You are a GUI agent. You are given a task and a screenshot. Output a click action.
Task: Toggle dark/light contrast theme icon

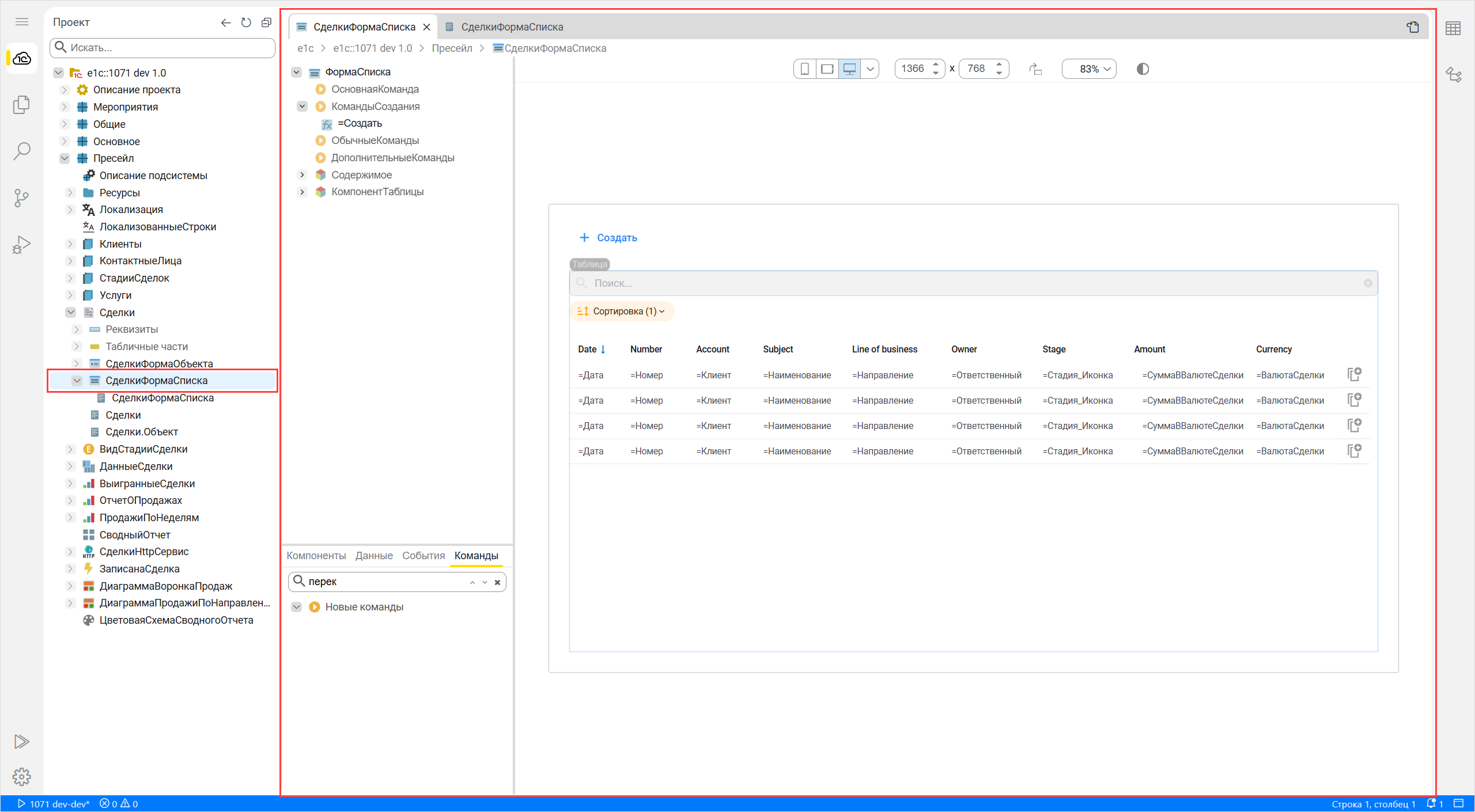pyautogui.click(x=1143, y=69)
